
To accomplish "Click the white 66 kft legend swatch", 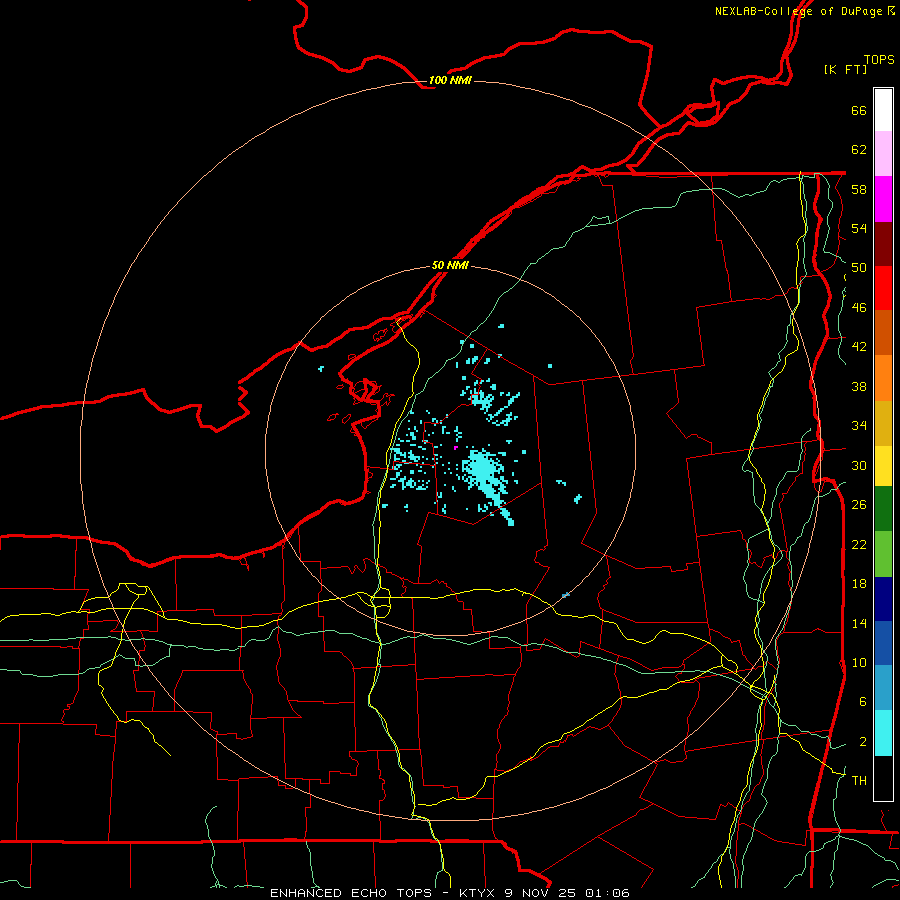I will (x=883, y=110).
